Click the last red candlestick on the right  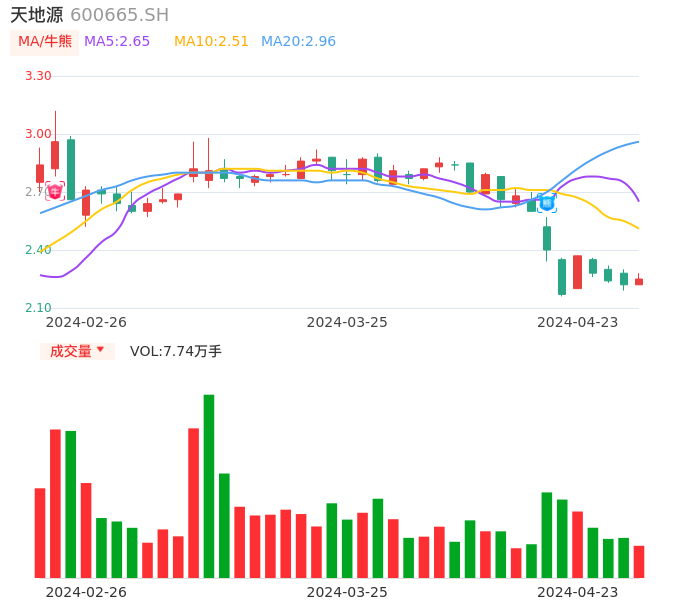[639, 282]
